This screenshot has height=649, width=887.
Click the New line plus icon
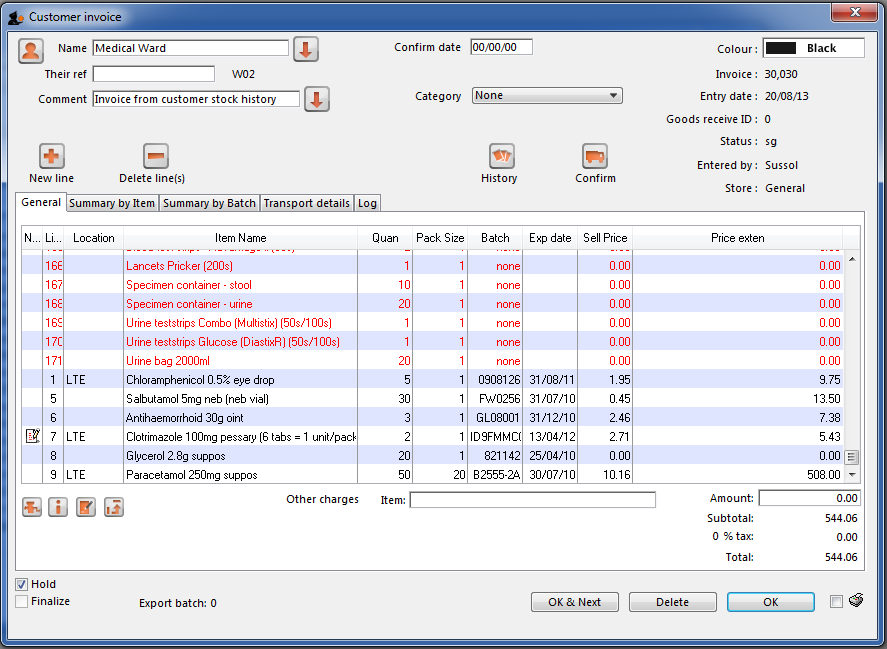coord(52,157)
